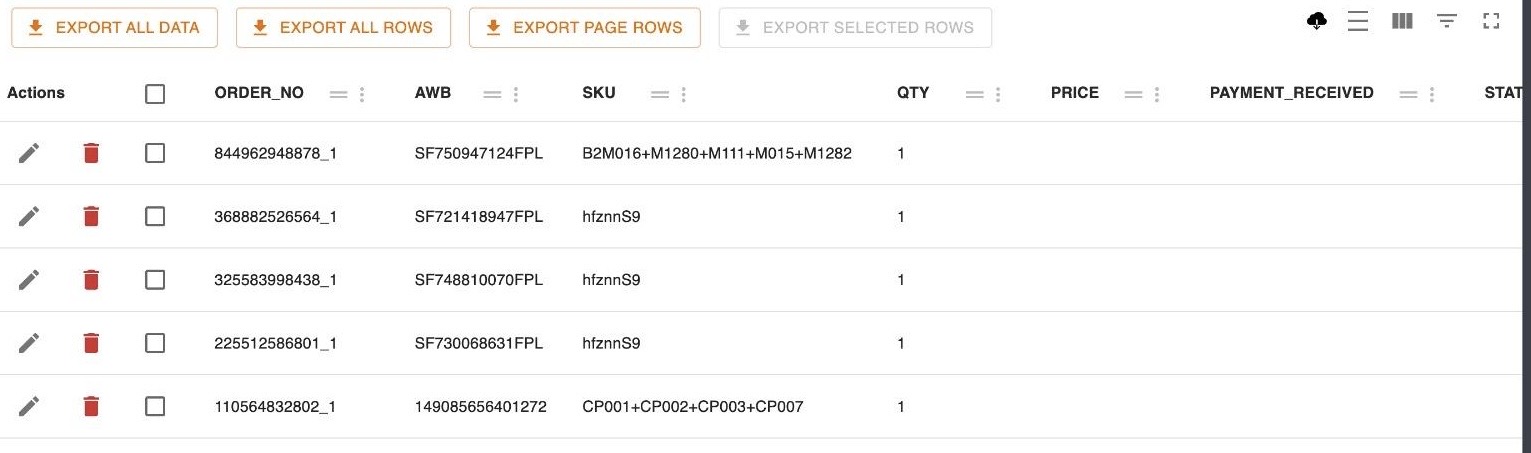Edit order 225512586801_1 row
This screenshot has height=453, width=1531.
coord(29,343)
